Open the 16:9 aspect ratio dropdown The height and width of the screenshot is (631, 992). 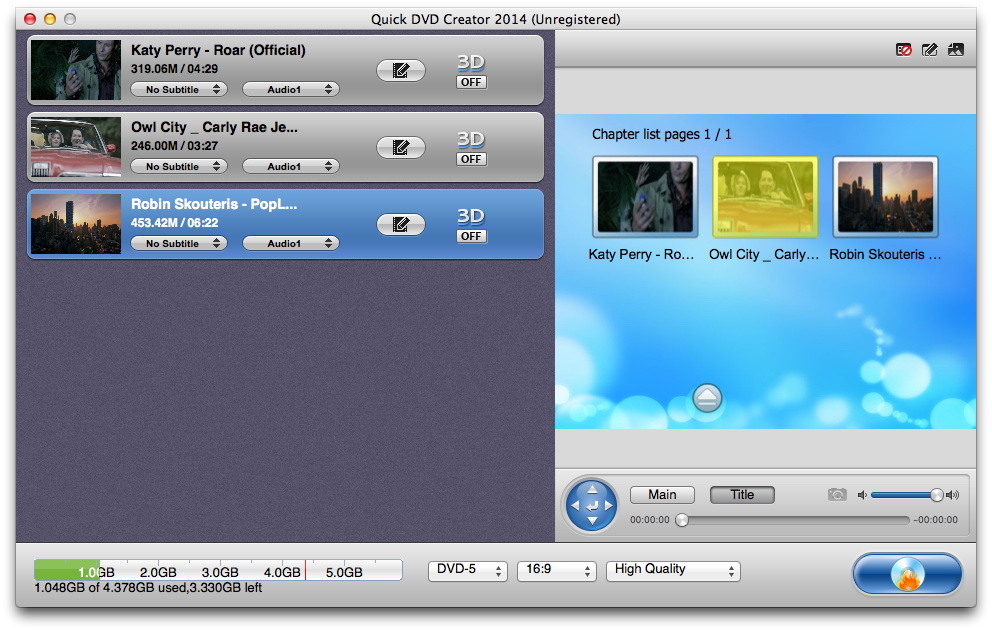pos(557,570)
